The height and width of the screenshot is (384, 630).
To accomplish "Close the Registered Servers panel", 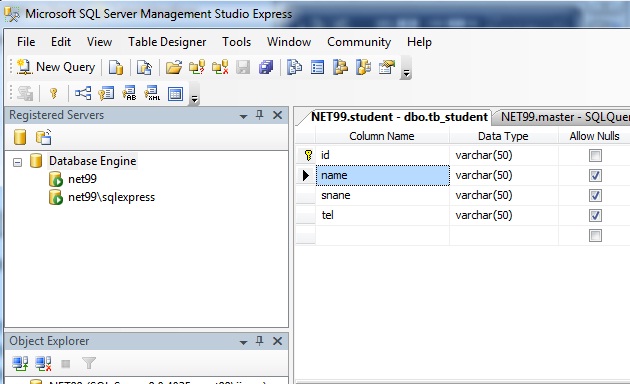I will pos(277,115).
